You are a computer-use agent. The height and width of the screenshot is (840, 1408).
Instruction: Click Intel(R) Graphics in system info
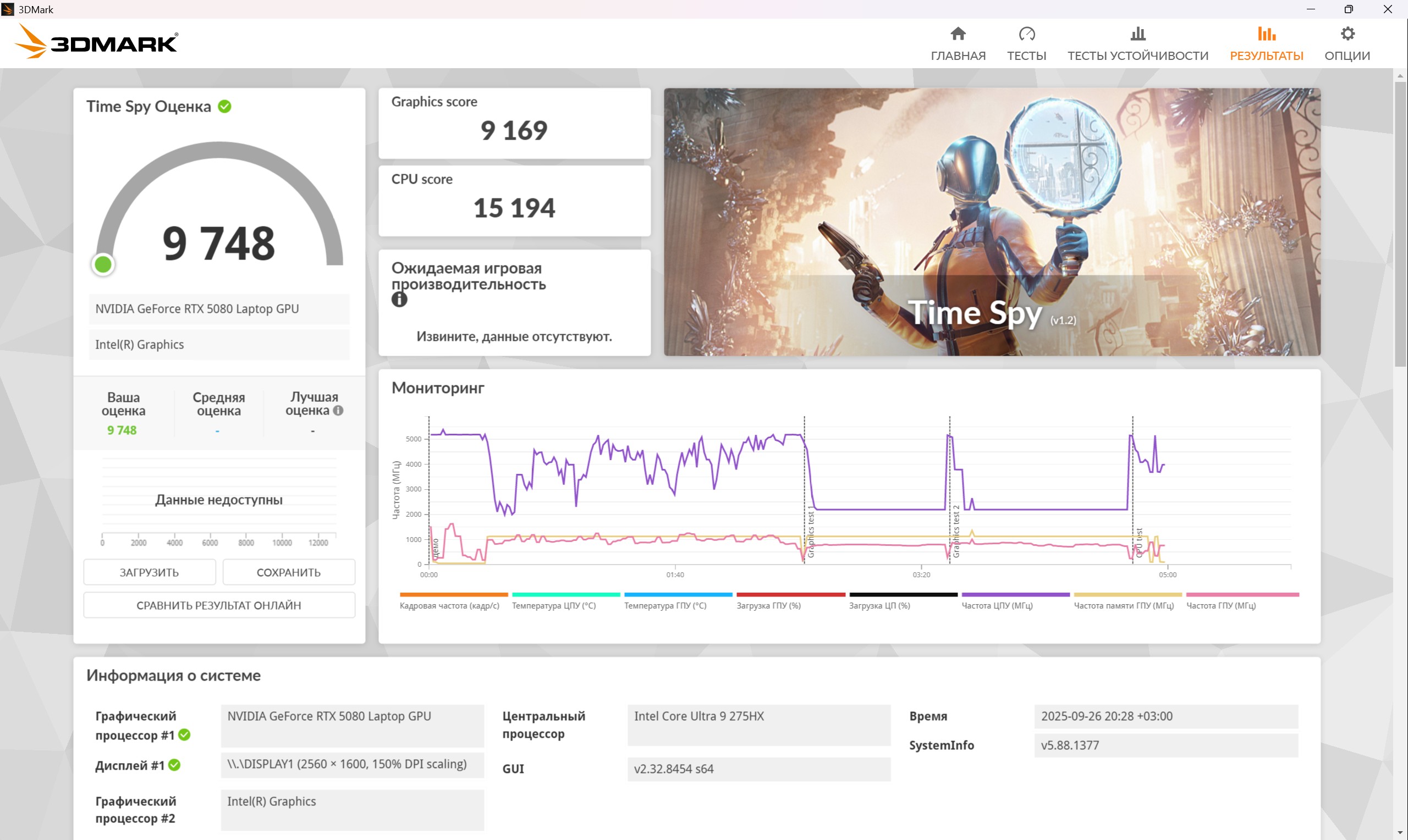tap(352, 810)
